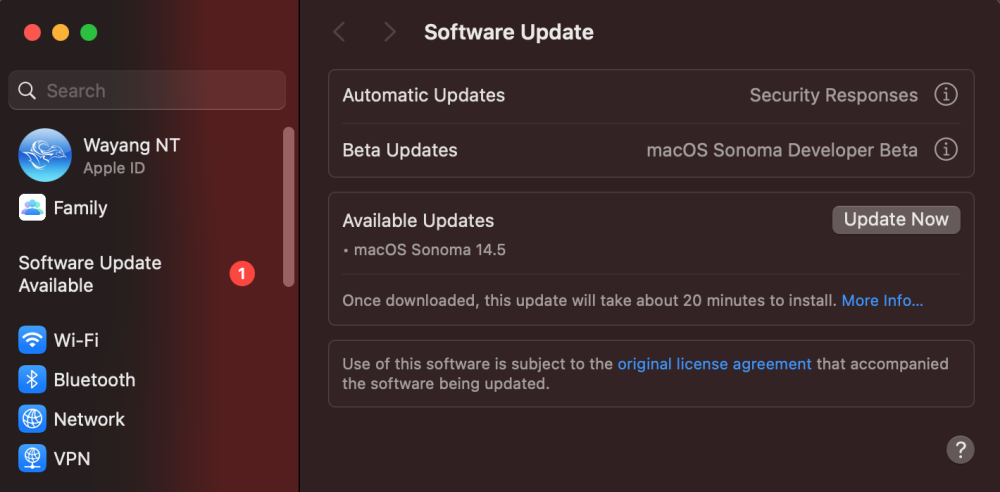Image resolution: width=1000 pixels, height=492 pixels.
Task: Click the Wayang NT profile avatar
Action: (45, 155)
